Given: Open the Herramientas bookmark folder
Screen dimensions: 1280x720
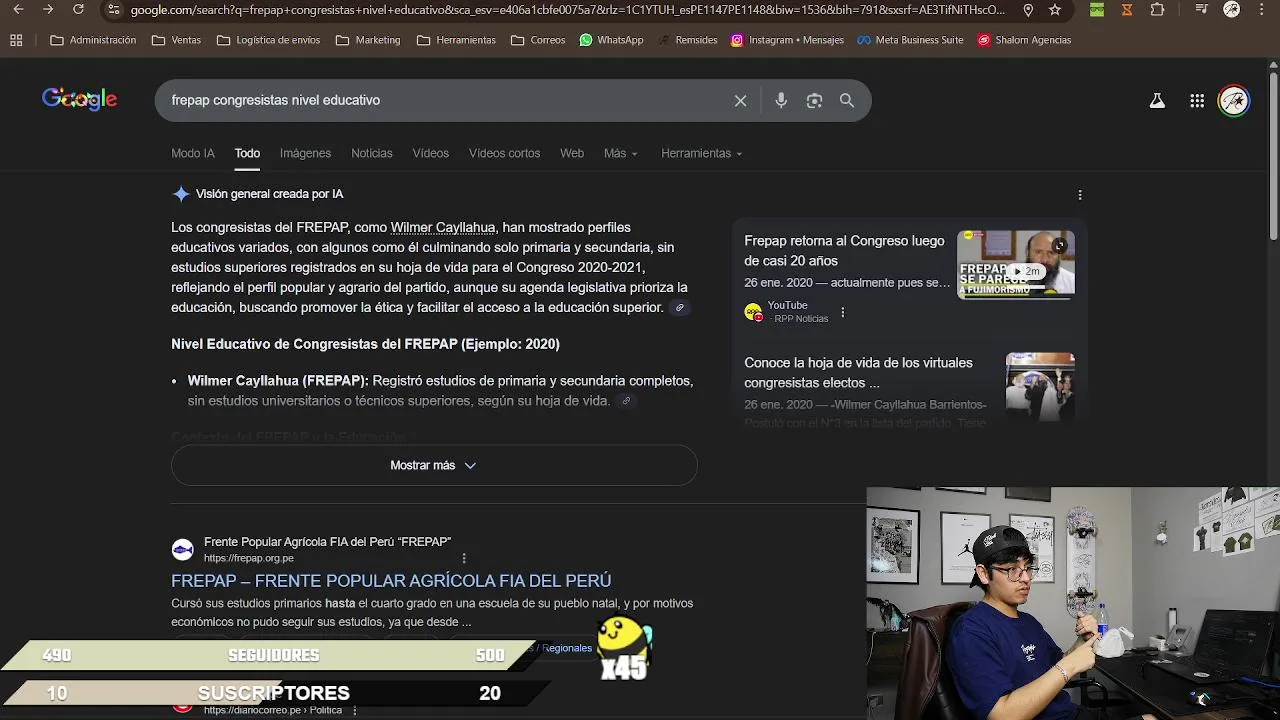Looking at the screenshot, I should pos(456,40).
